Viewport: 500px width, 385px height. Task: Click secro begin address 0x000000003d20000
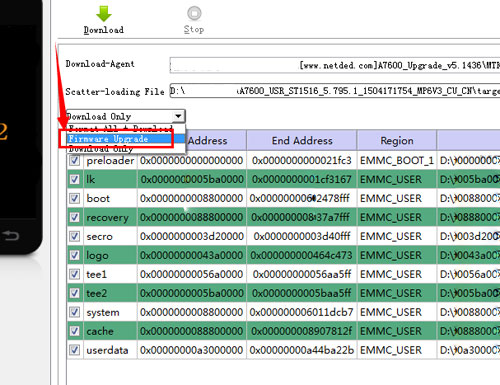[x=192, y=237]
